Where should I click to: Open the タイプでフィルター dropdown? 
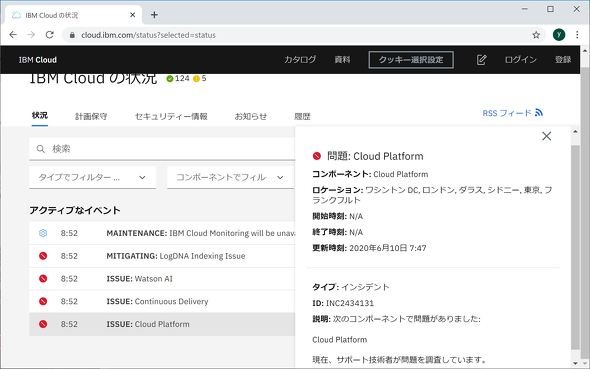[93, 177]
